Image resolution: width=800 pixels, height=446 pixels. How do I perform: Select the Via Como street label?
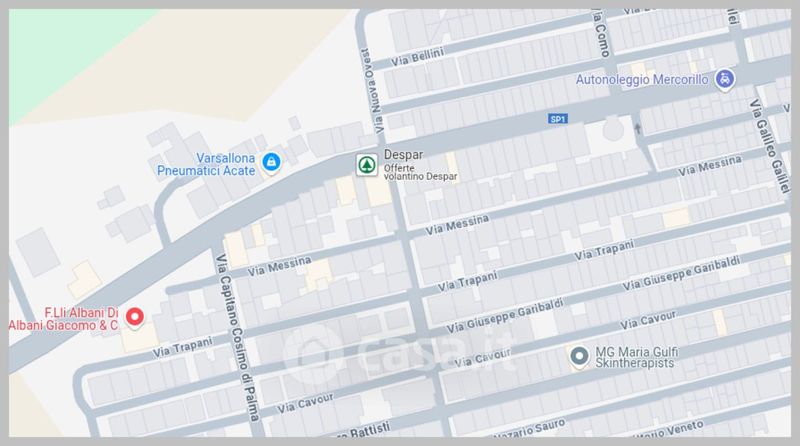click(x=601, y=33)
